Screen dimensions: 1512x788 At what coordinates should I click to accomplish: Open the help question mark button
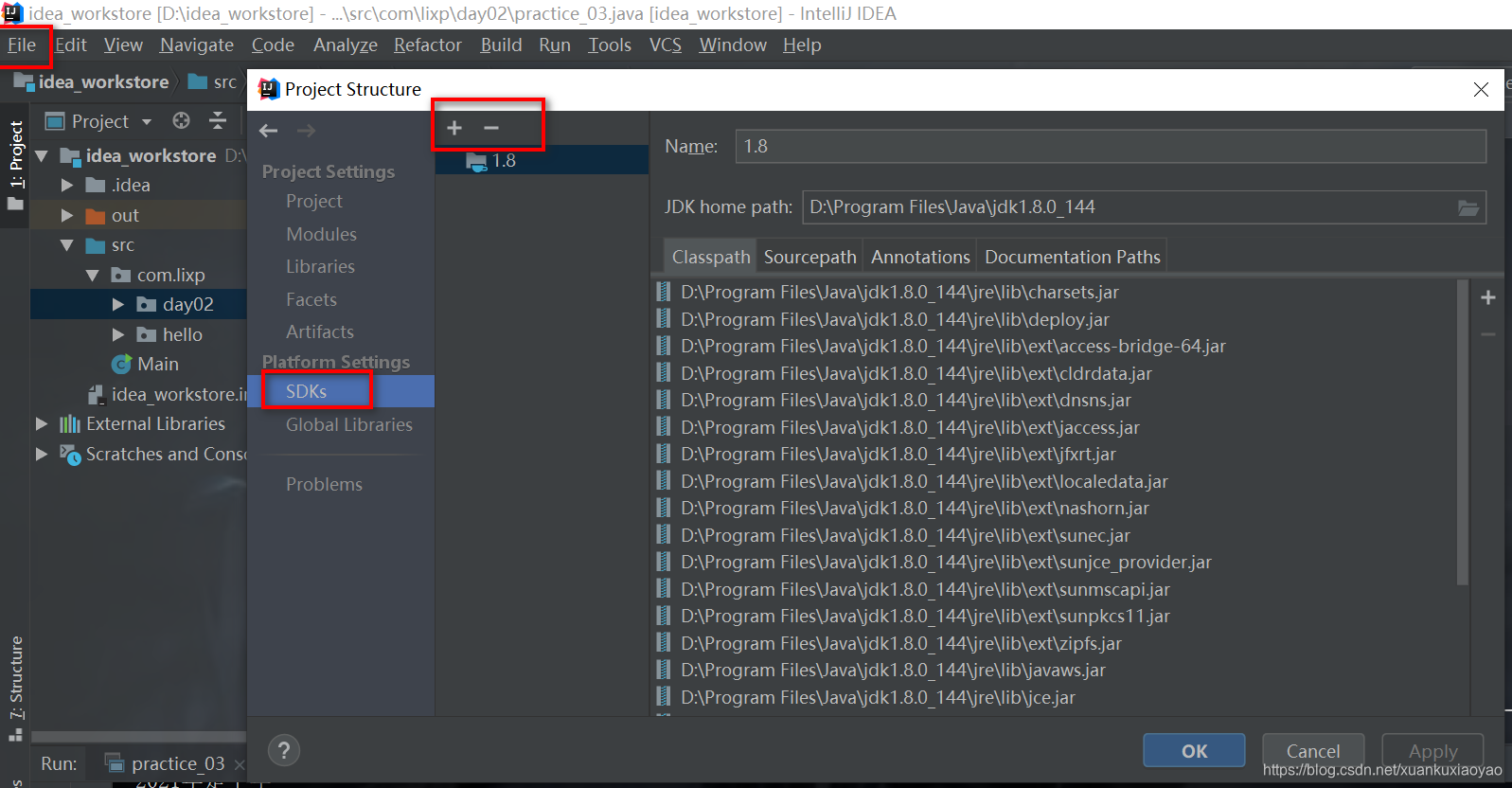click(284, 751)
